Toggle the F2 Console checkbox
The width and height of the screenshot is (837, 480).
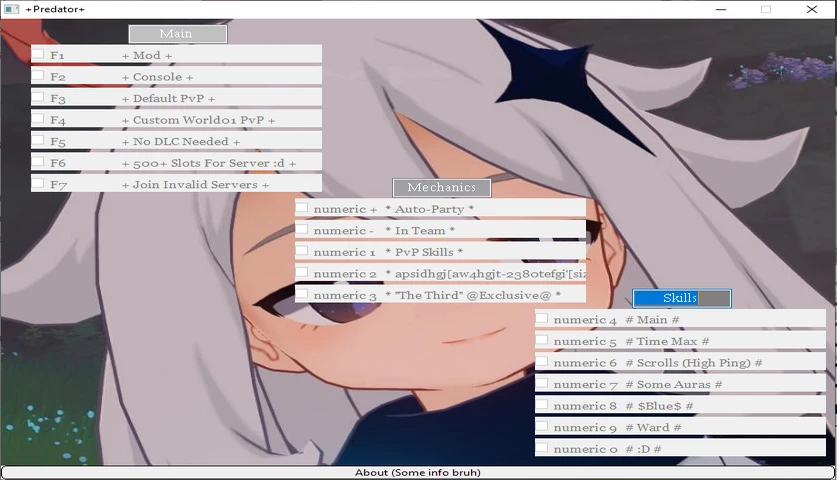point(38,75)
